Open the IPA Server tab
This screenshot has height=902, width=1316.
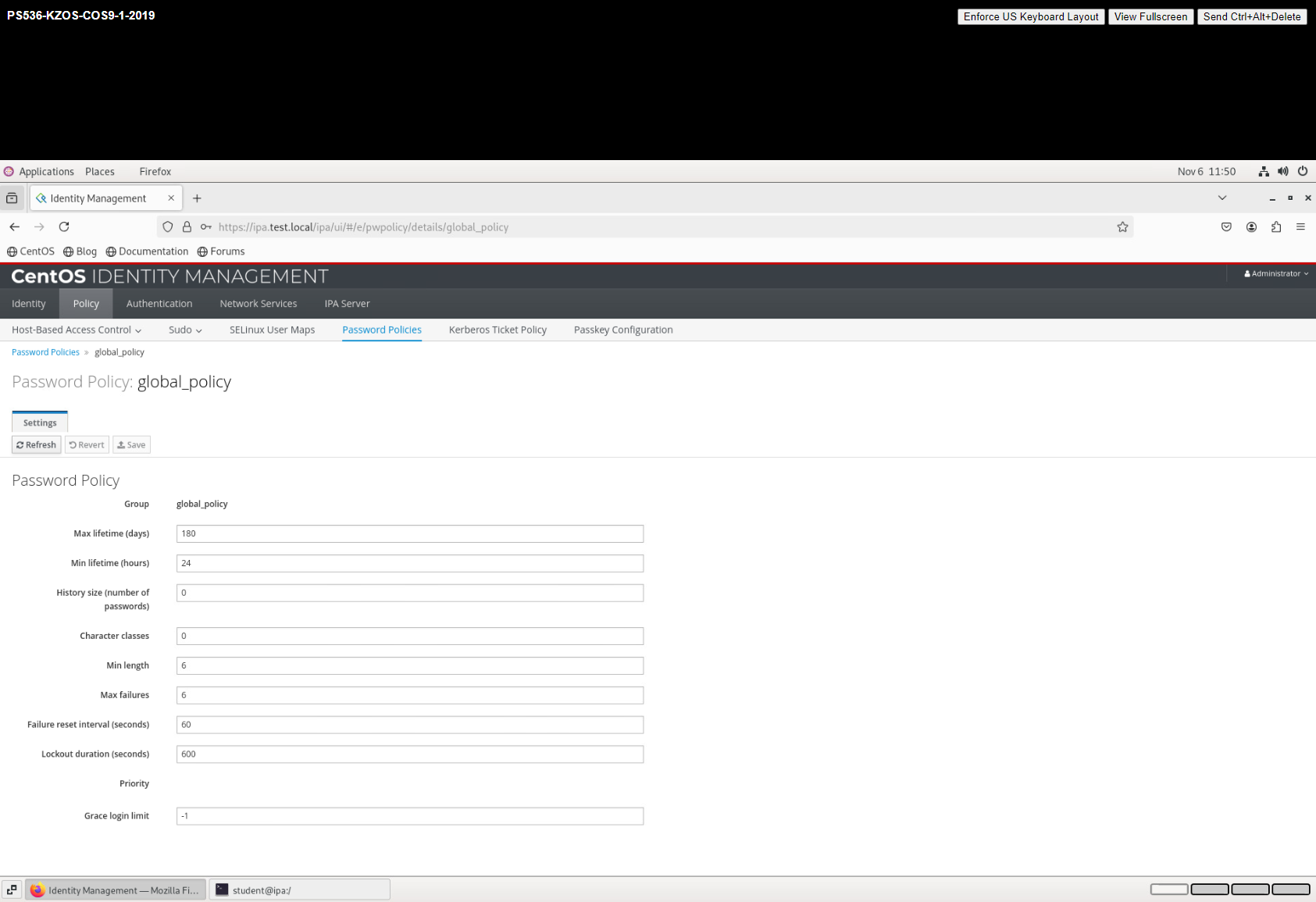pyautogui.click(x=348, y=304)
